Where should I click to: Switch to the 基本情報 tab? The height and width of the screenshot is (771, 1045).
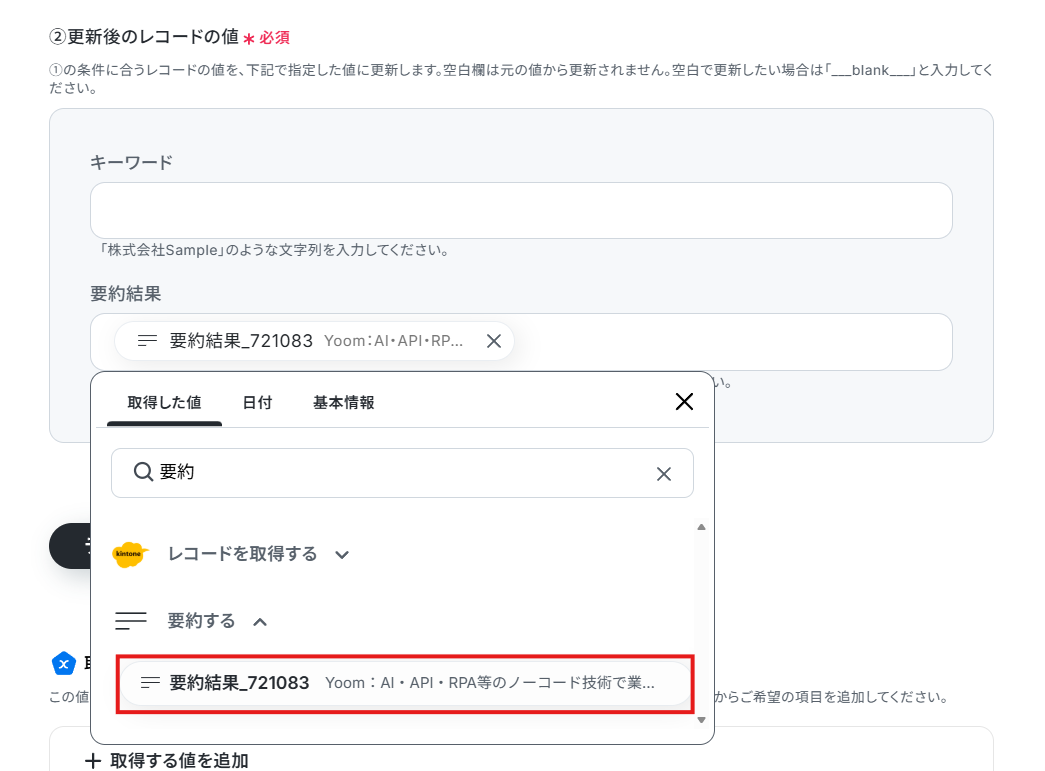point(344,402)
